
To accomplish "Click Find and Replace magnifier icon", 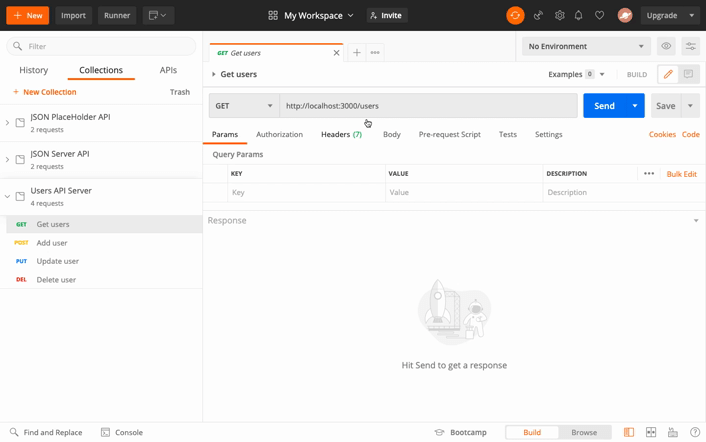I will click(14, 432).
